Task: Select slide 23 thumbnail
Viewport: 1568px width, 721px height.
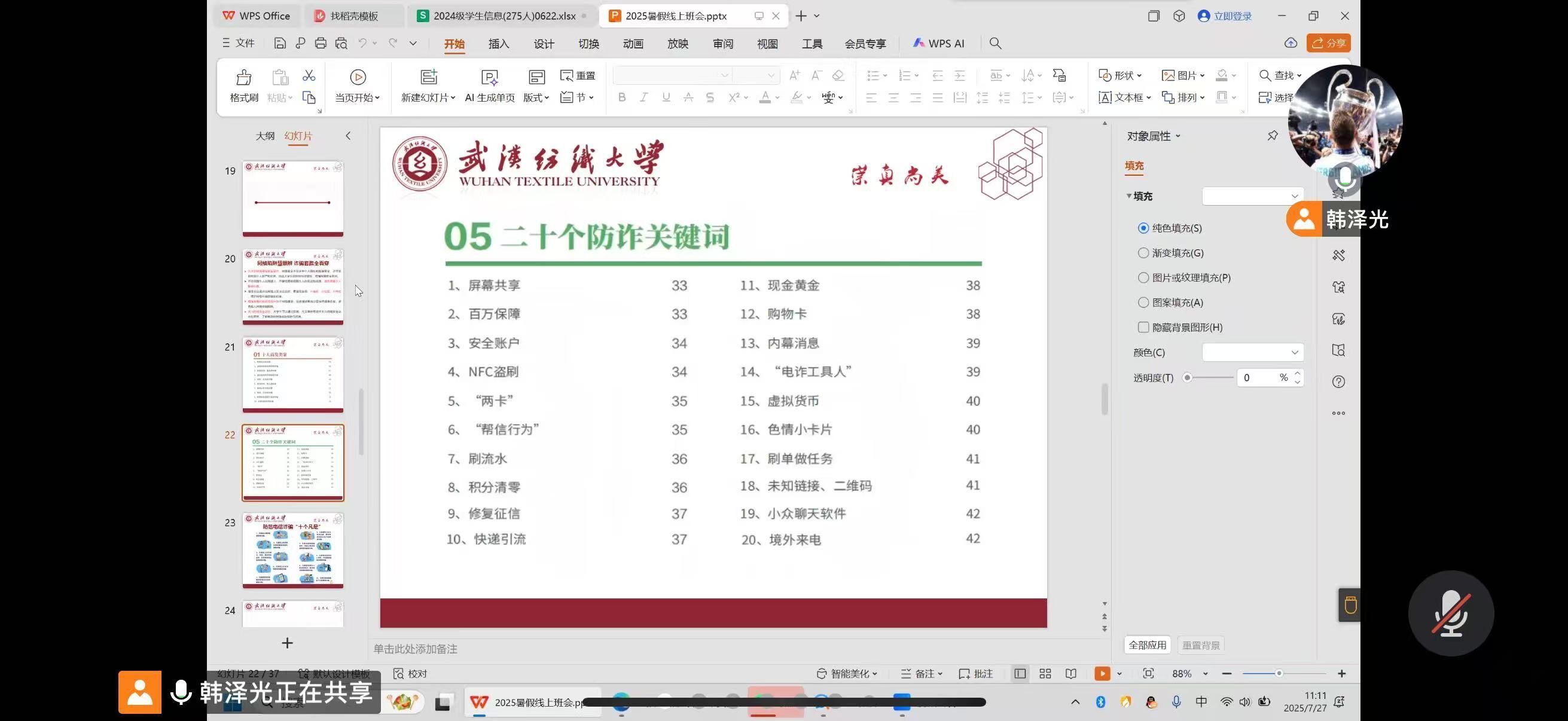Action: coord(293,550)
